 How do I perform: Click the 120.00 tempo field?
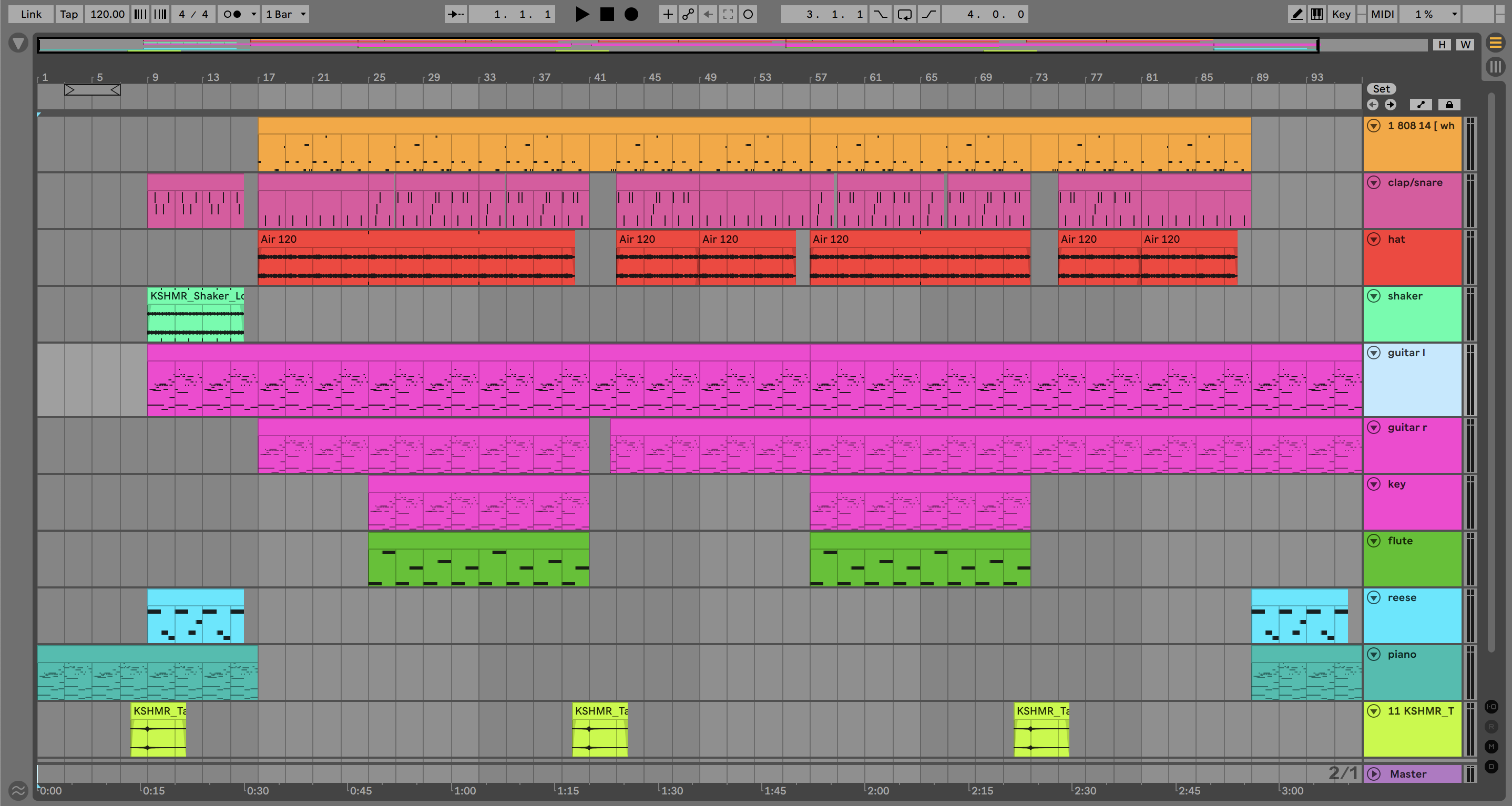(x=107, y=14)
